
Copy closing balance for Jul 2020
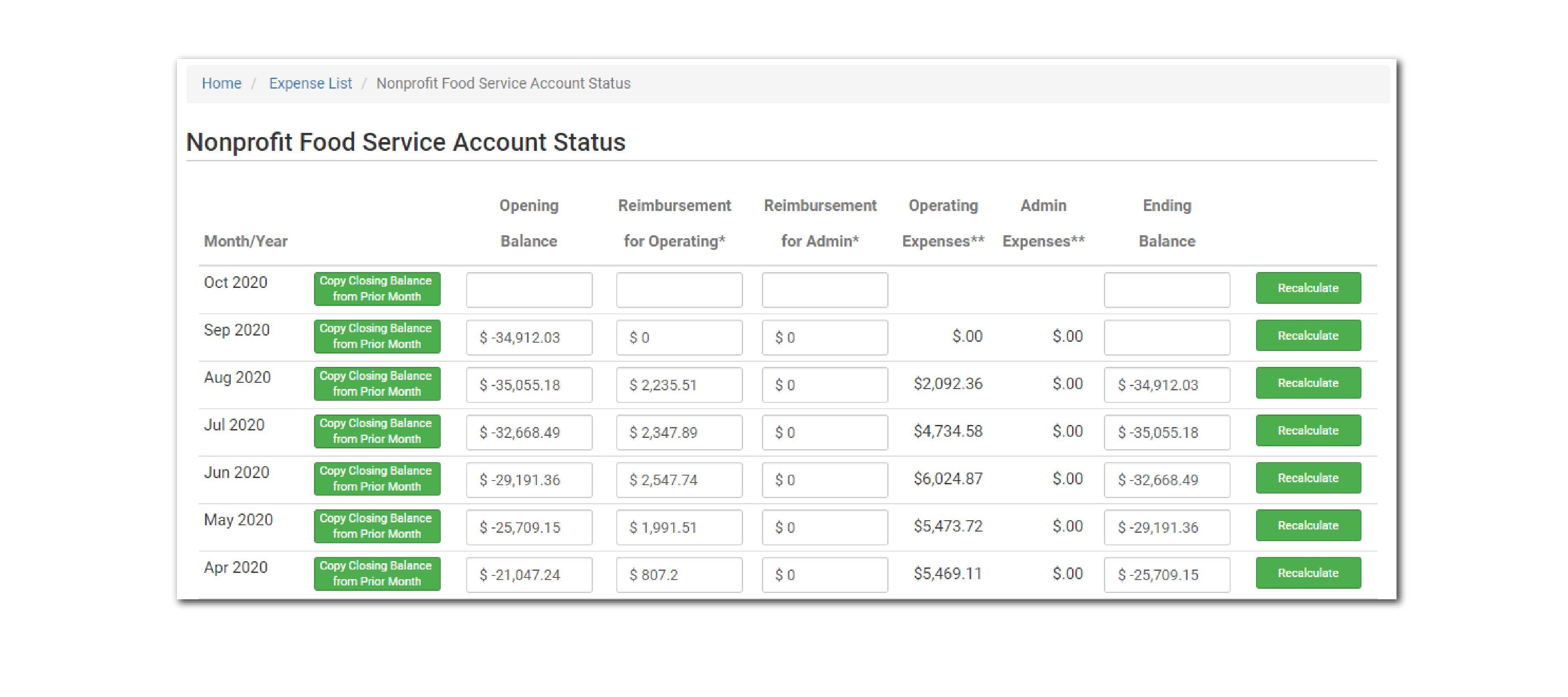point(377,430)
